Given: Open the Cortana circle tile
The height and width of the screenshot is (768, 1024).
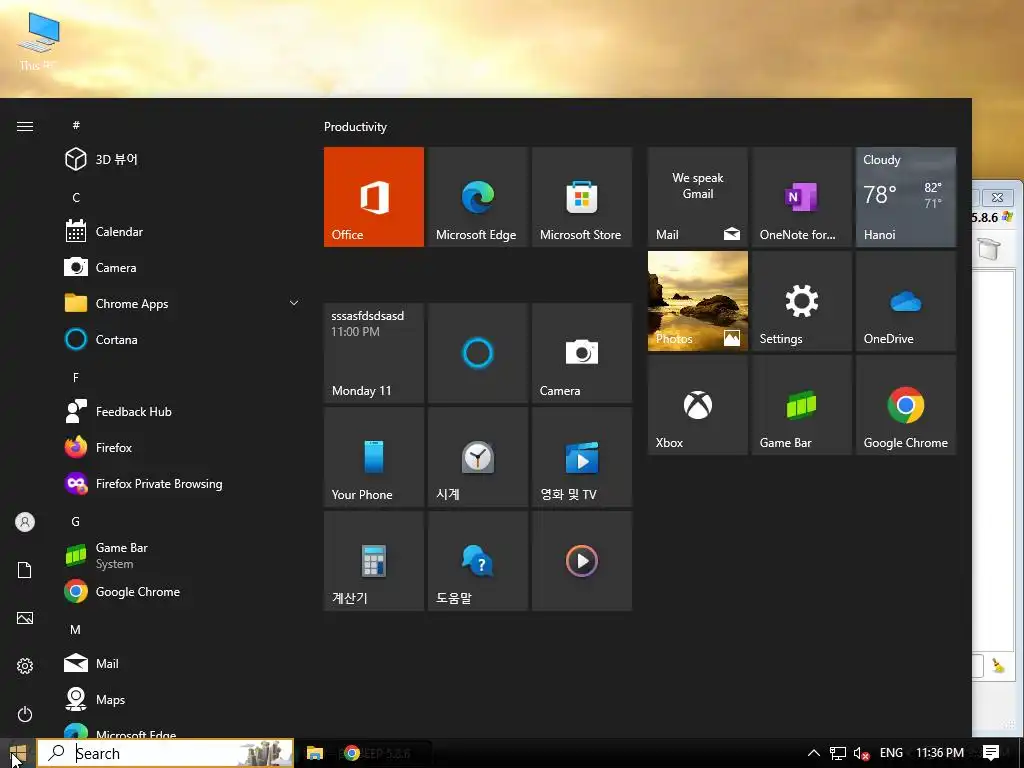Looking at the screenshot, I should (x=477, y=353).
